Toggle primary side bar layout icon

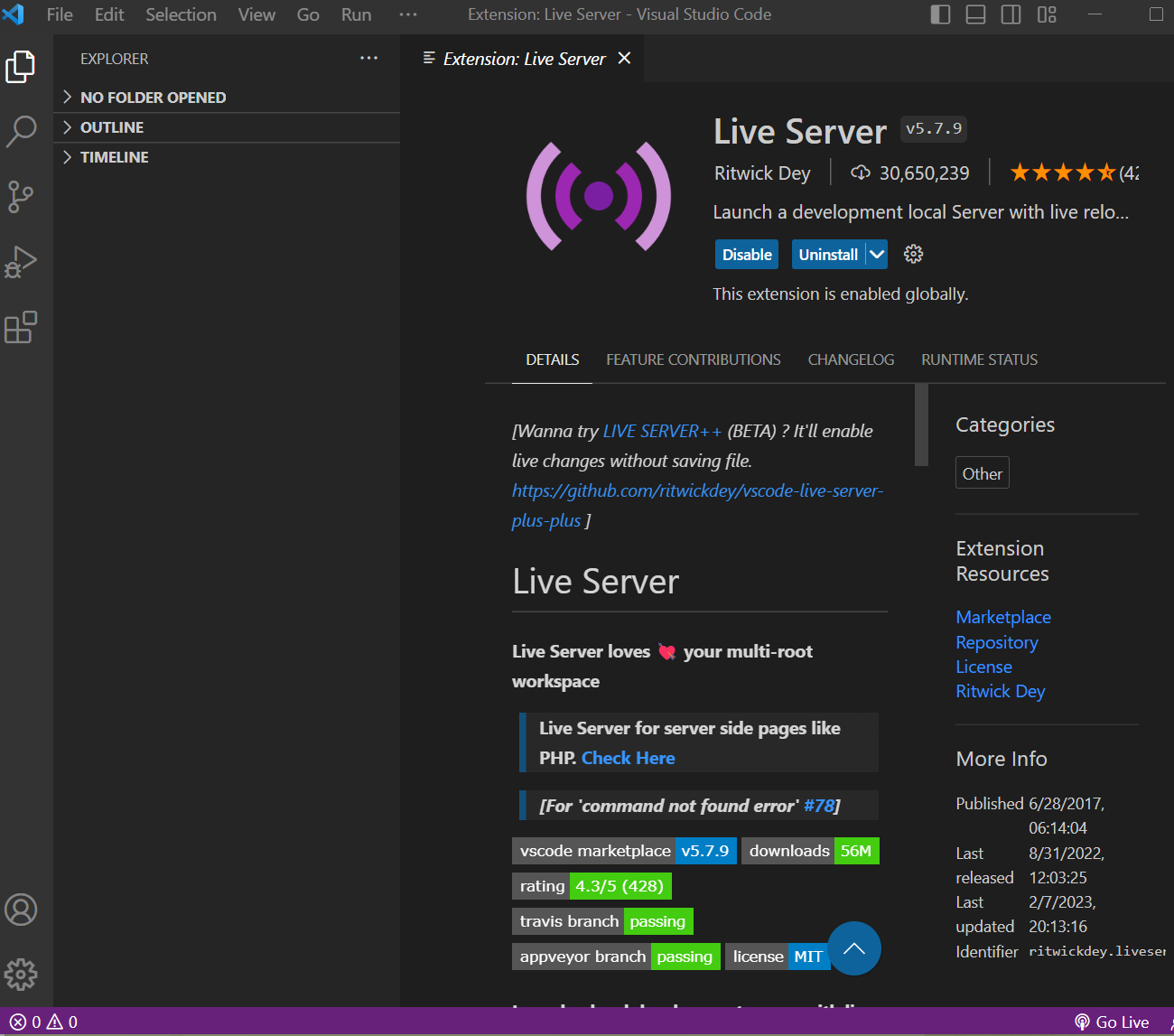click(x=940, y=14)
